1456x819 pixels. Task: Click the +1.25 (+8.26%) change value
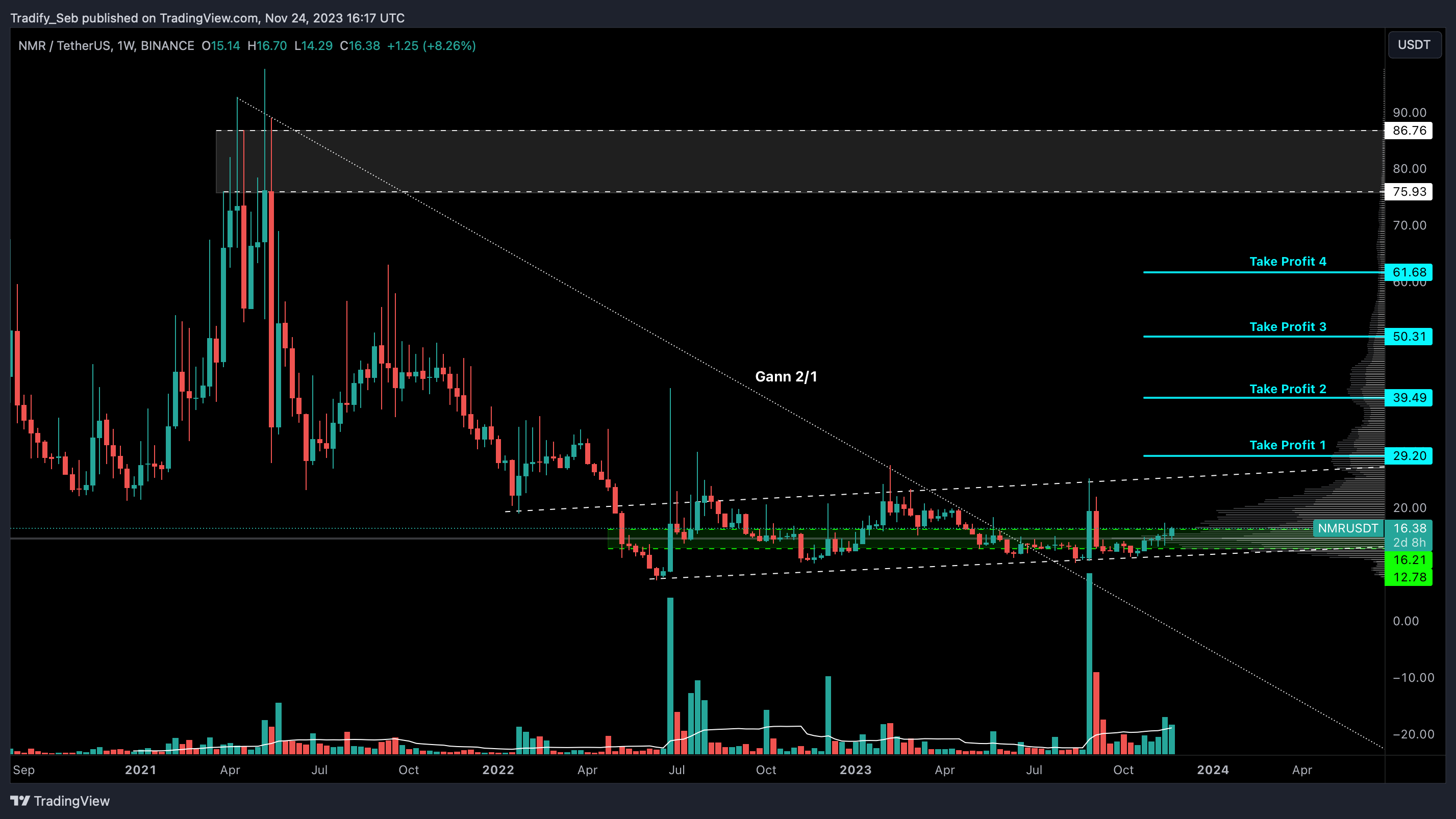point(431,46)
